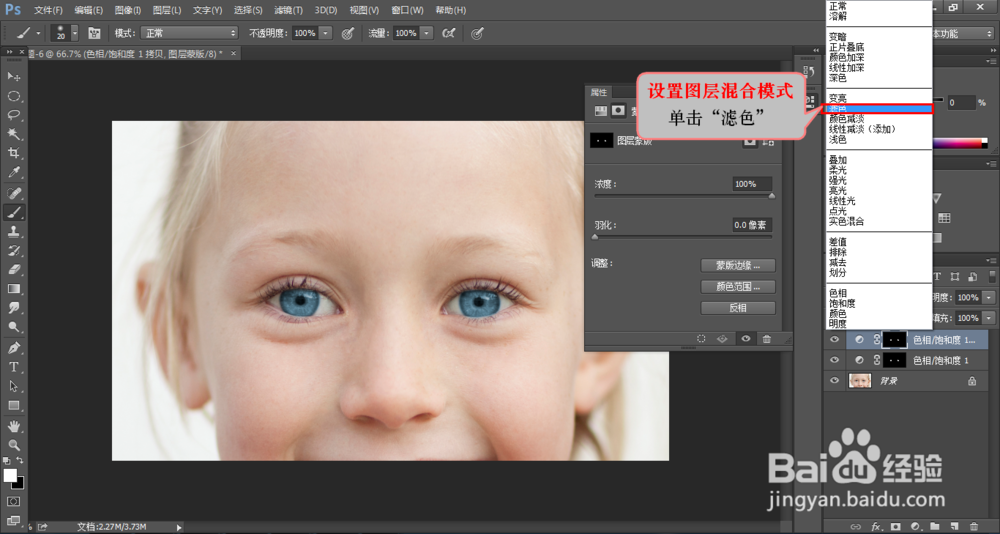Click the 背景 layer thumbnail

tap(860, 381)
